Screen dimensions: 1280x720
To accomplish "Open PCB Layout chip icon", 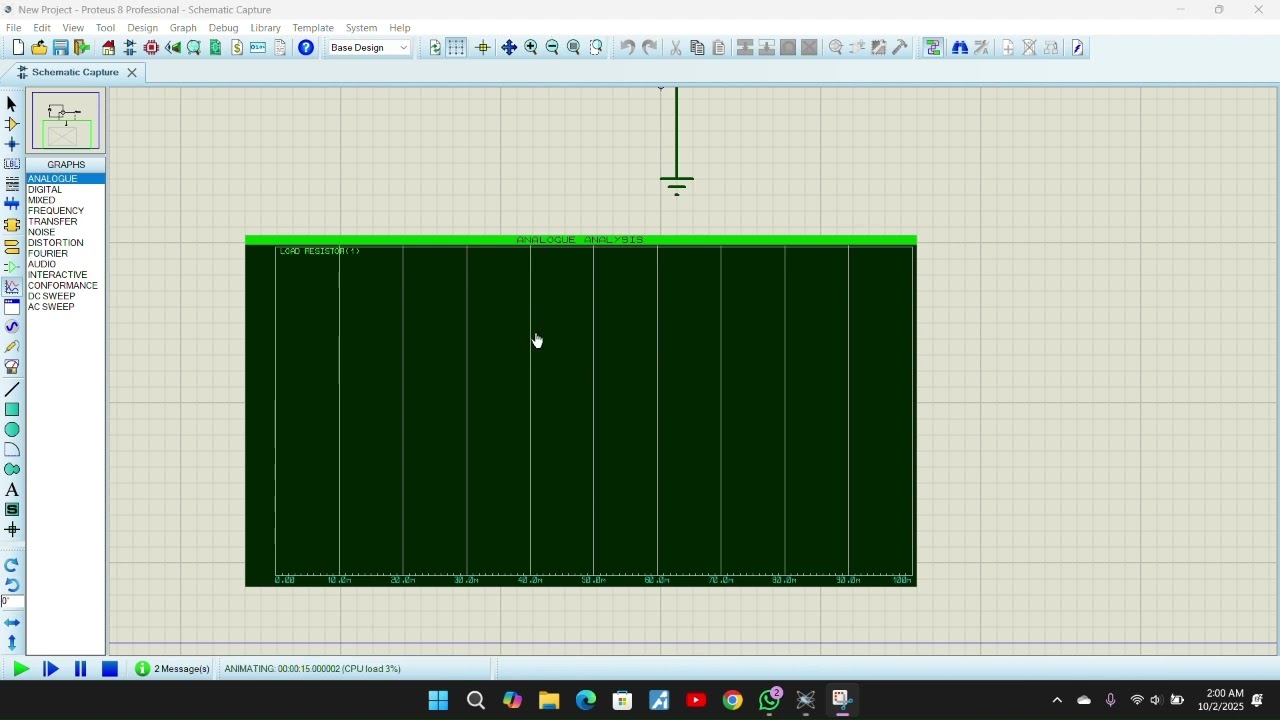I will coord(152,48).
